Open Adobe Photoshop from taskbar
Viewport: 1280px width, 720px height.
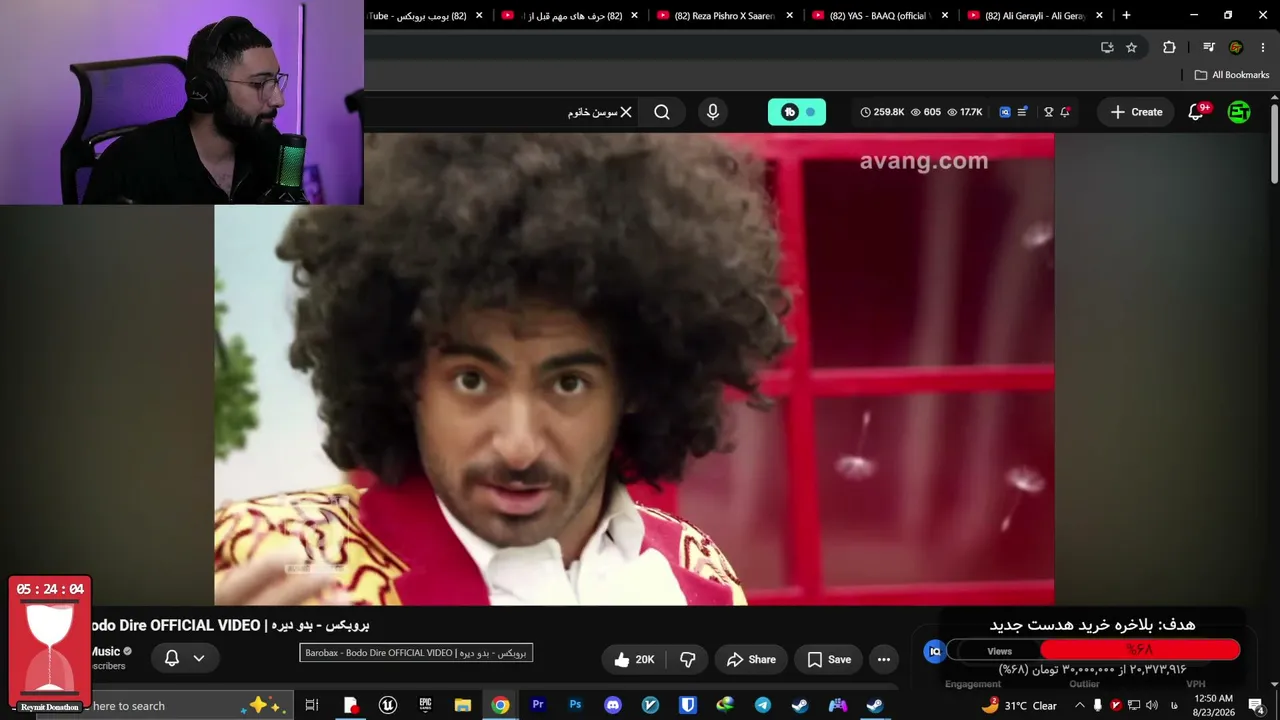[575, 705]
